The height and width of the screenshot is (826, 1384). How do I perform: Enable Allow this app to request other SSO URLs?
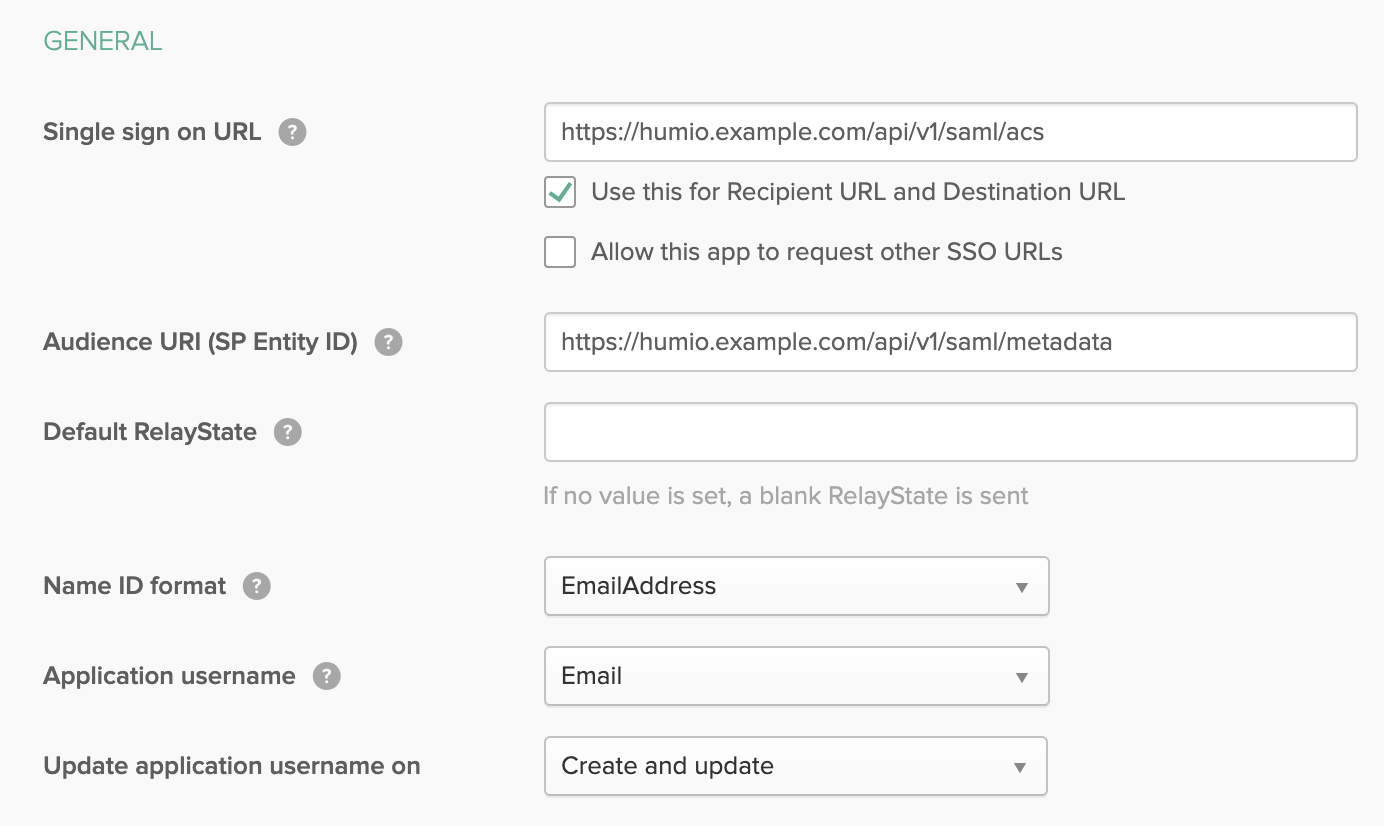560,252
